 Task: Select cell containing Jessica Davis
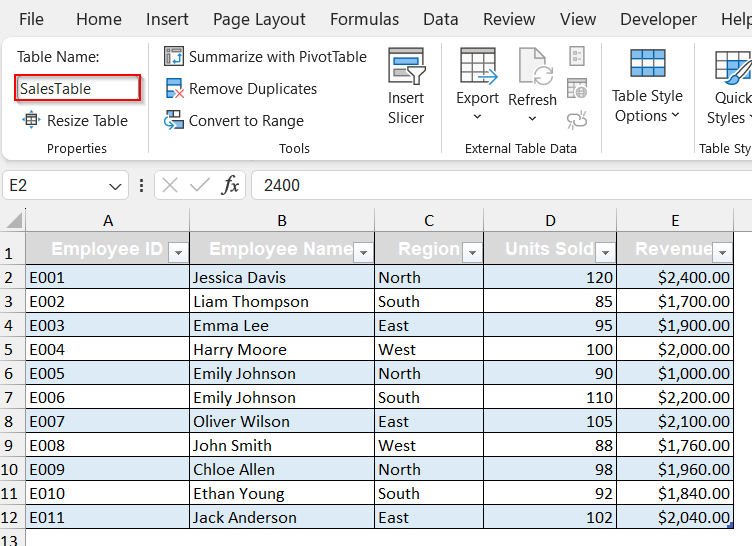(282, 277)
